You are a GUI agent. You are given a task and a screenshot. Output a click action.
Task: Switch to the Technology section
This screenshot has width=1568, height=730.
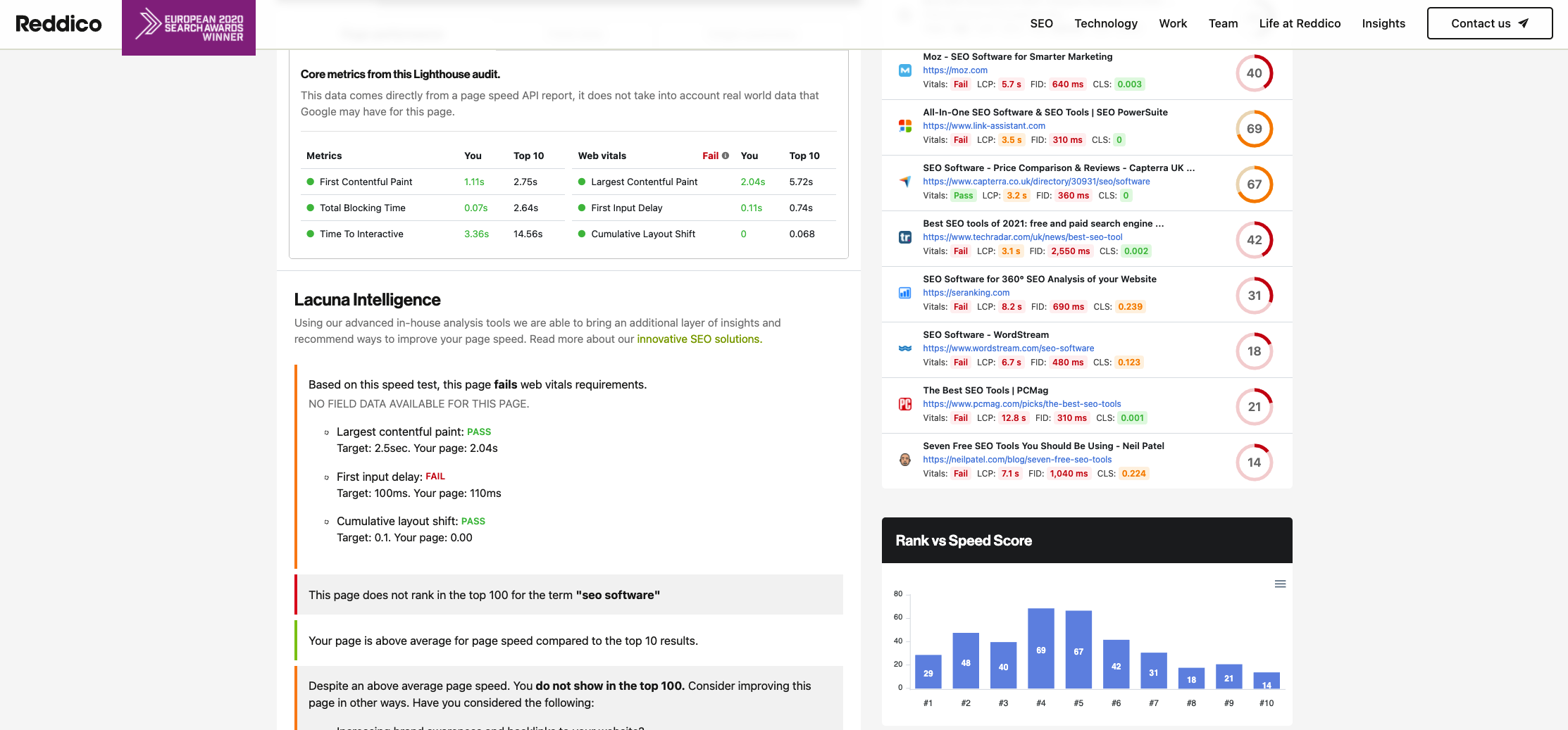pos(1106,23)
